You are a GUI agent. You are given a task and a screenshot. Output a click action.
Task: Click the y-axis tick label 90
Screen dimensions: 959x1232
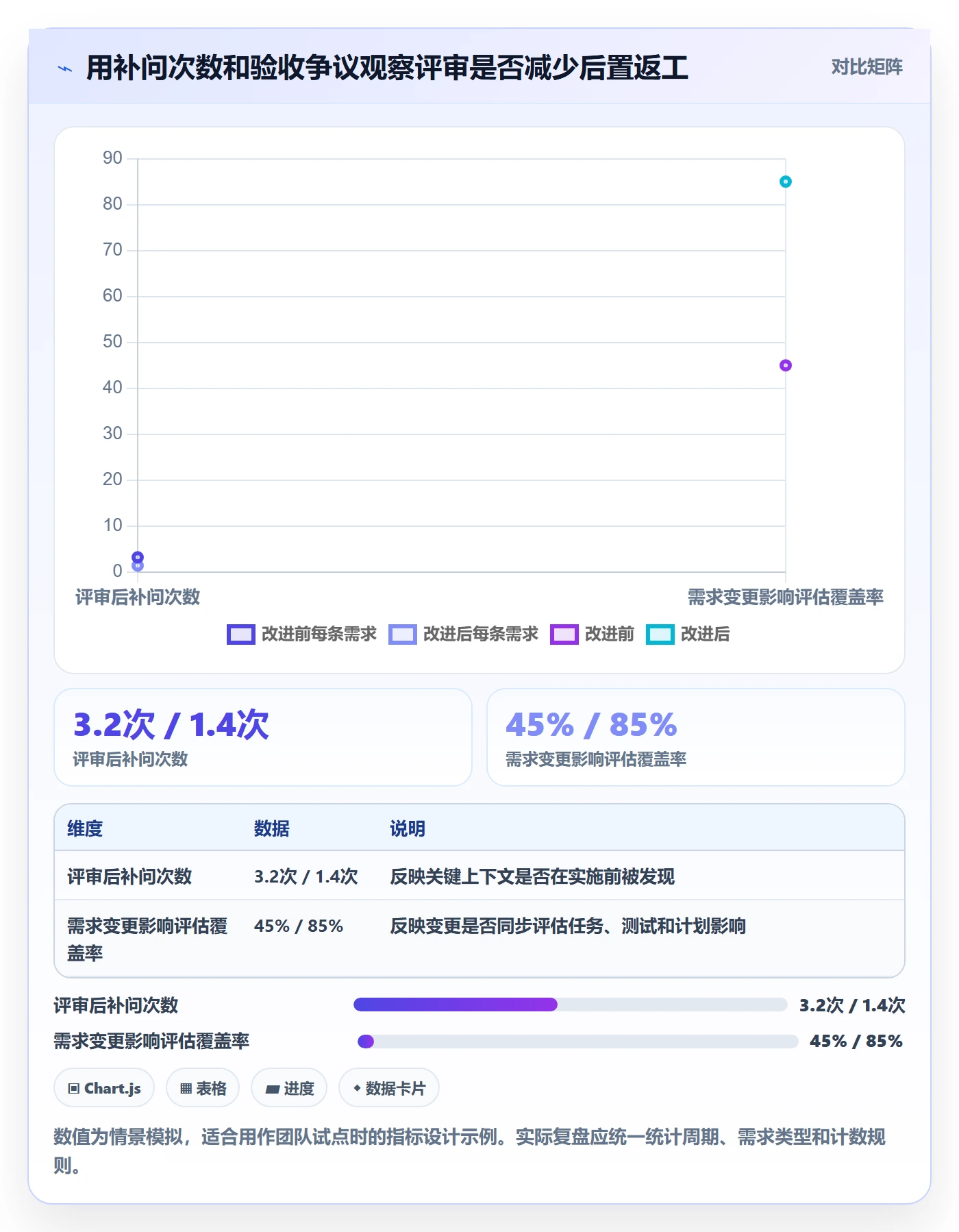[x=112, y=158]
